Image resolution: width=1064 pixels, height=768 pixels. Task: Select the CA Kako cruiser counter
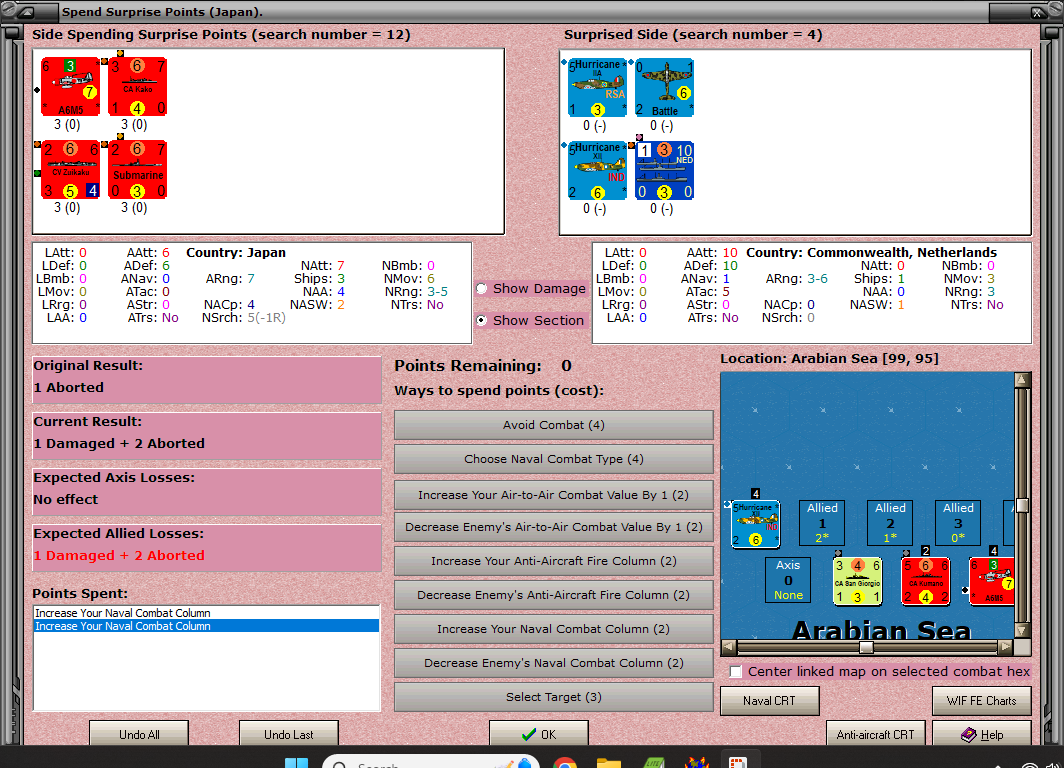point(138,87)
